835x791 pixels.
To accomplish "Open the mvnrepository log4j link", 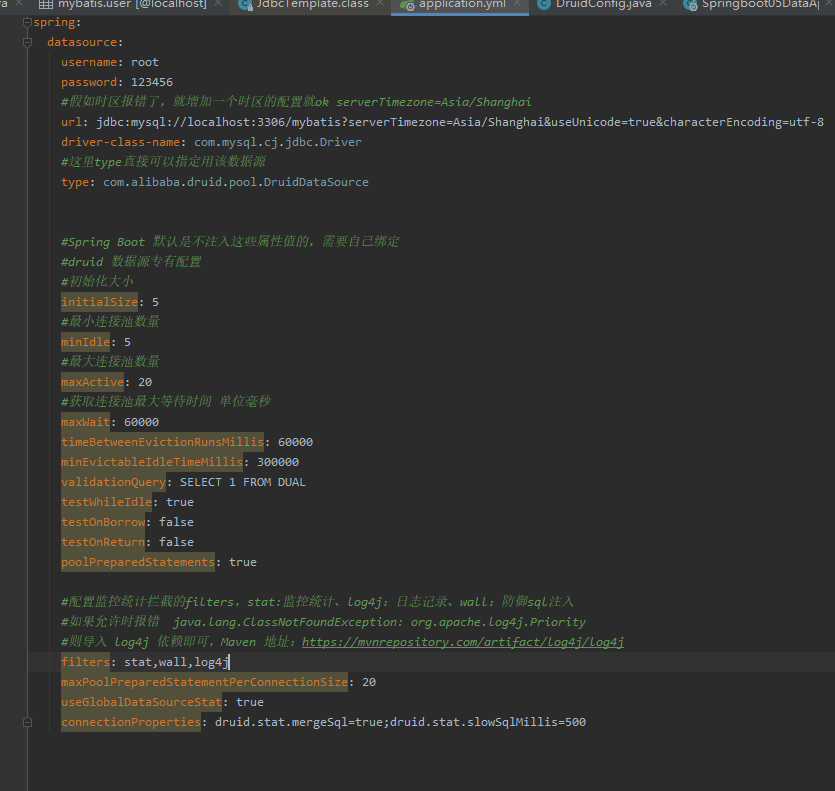I will point(462,642).
